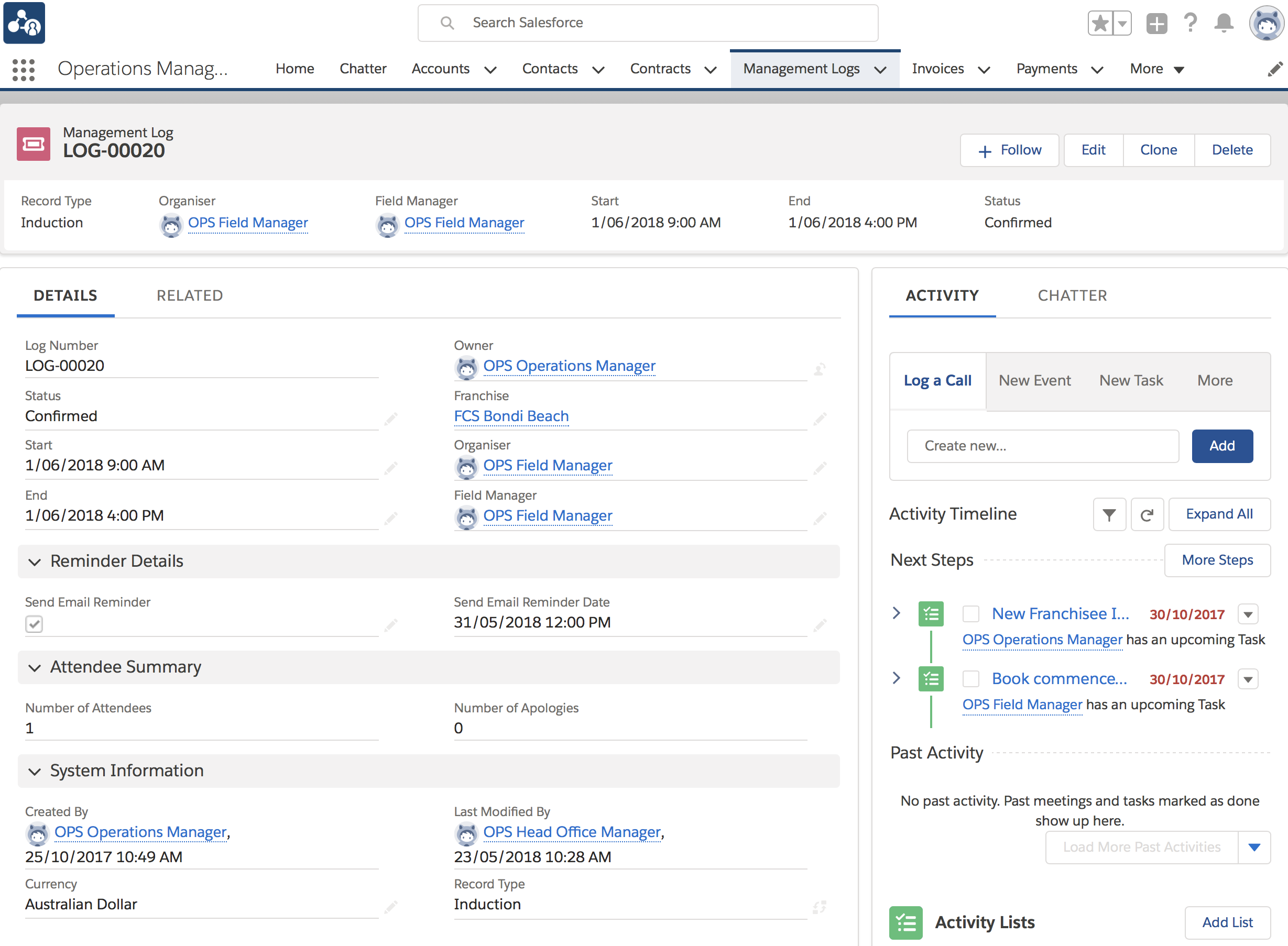Check the New Franchisee I... task checkbox
1288x946 pixels.
tap(970, 614)
